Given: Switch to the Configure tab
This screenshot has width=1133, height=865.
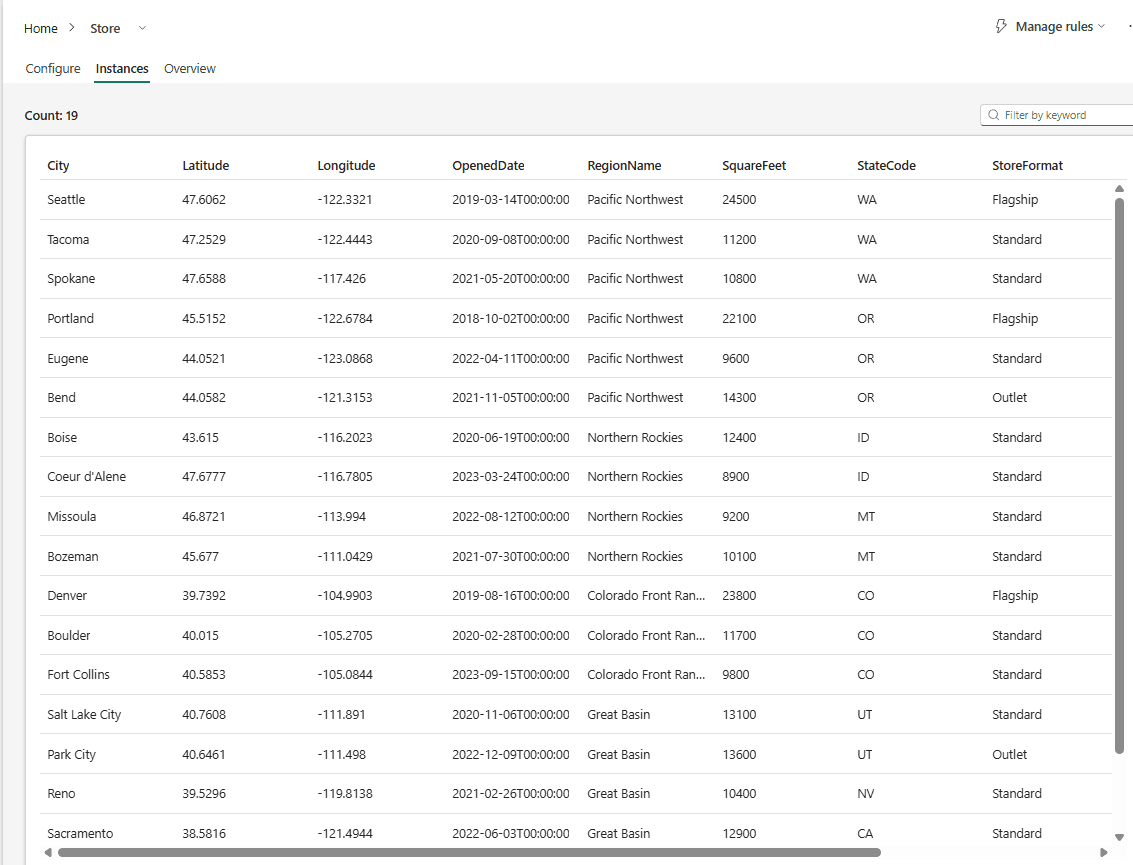Looking at the screenshot, I should click(53, 69).
